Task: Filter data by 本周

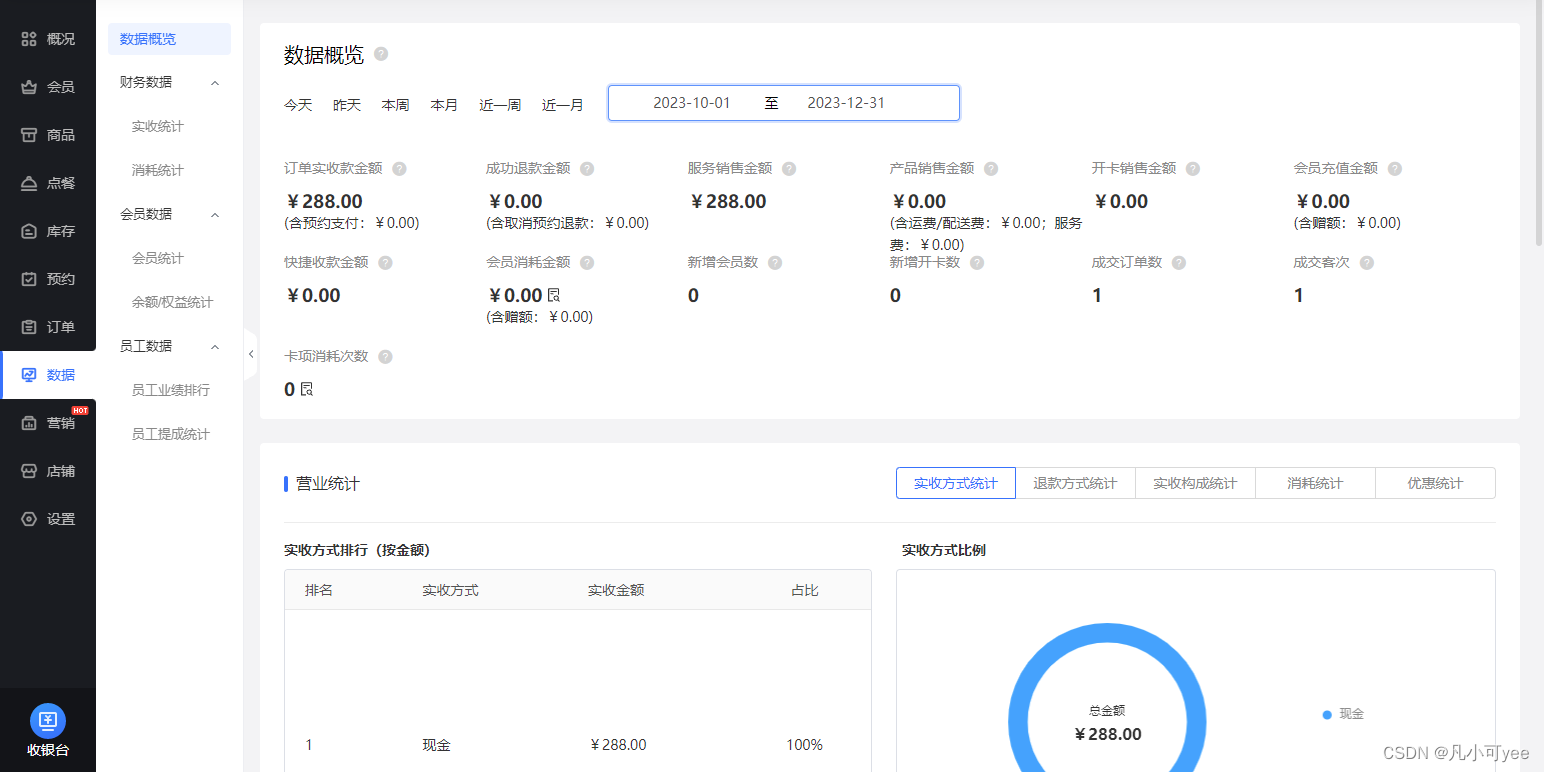Action: [x=395, y=104]
